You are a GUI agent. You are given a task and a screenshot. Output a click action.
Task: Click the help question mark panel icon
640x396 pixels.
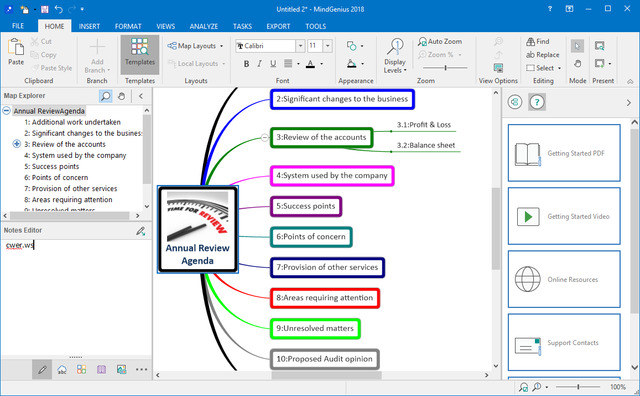click(537, 102)
